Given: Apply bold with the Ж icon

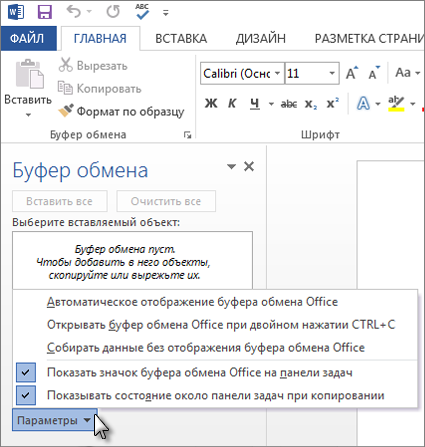Looking at the screenshot, I should point(211,103).
